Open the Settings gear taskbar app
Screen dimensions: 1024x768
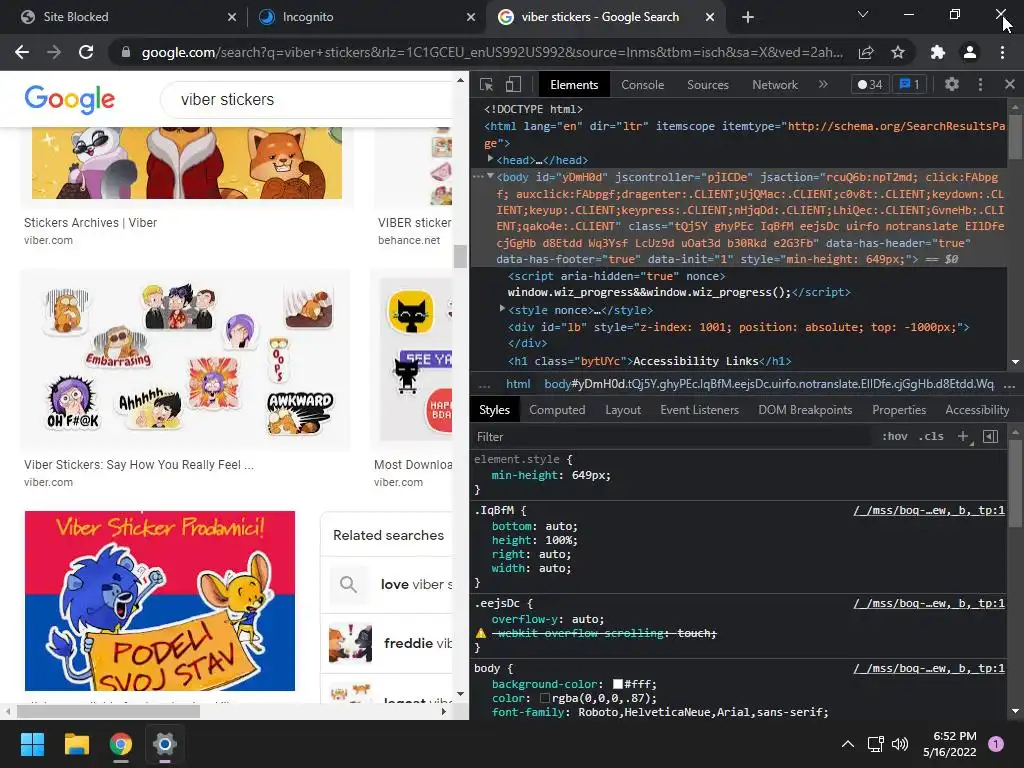tap(165, 744)
